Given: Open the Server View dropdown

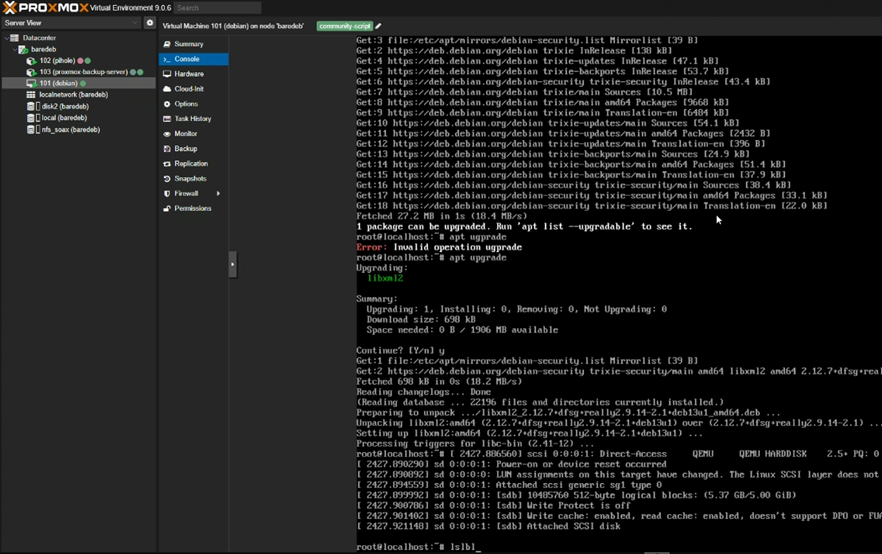Looking at the screenshot, I should 71,23.
